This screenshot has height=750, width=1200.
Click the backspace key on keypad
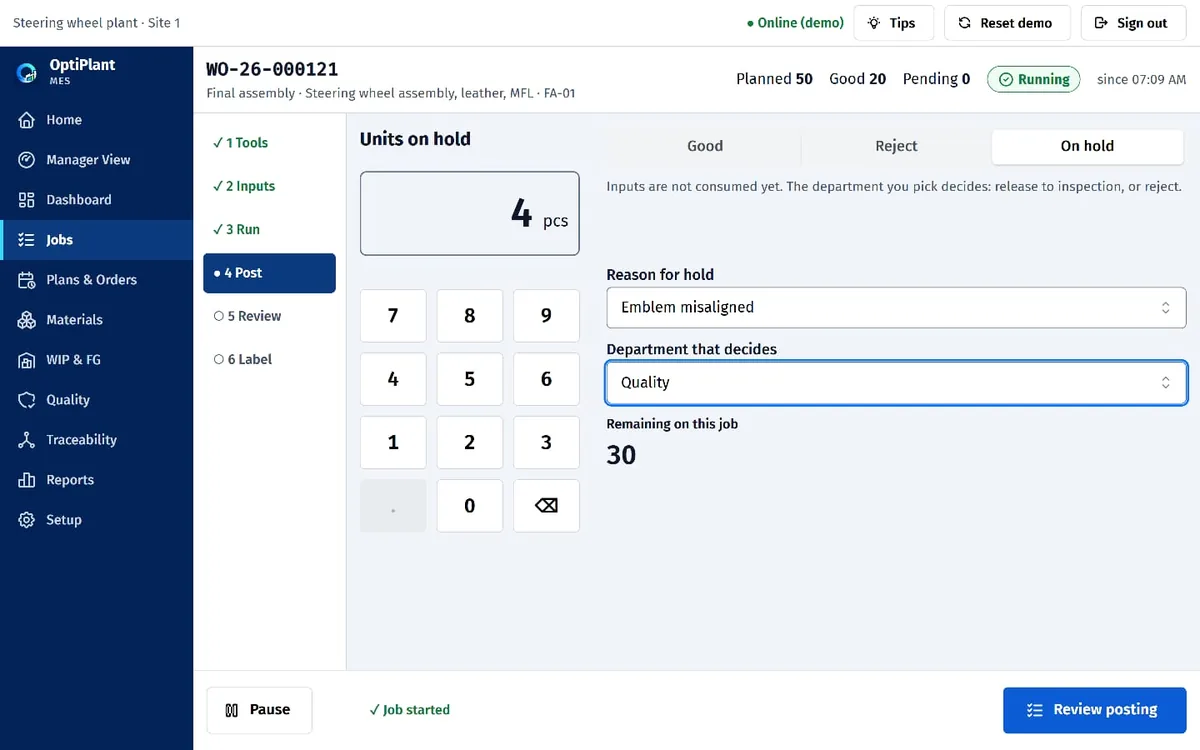(x=546, y=505)
